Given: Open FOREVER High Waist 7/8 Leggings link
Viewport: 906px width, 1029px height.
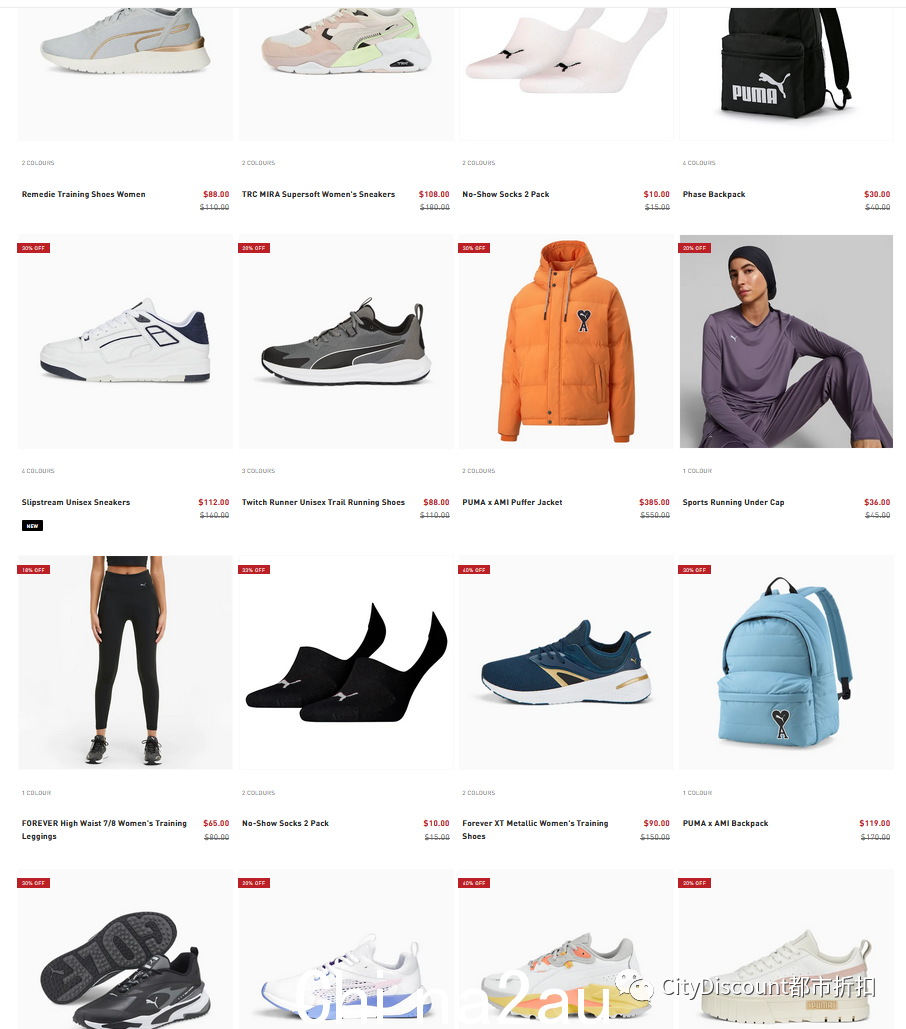Looking at the screenshot, I should (x=104, y=830).
